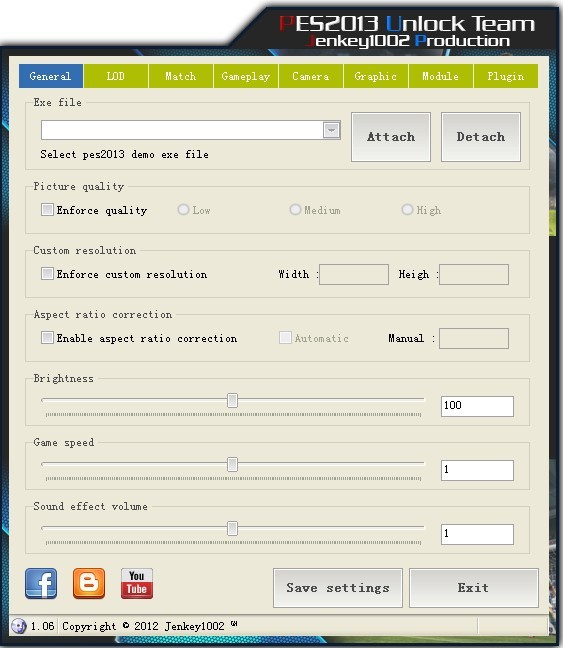Click the Exe file combo box text area

tap(182, 130)
